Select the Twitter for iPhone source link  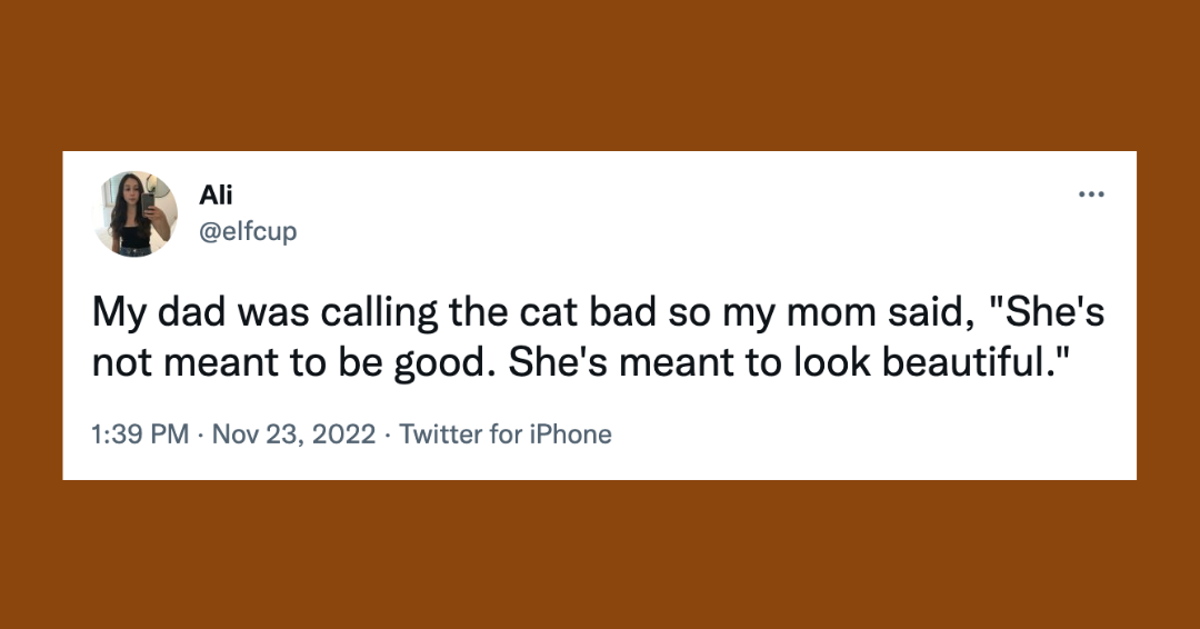click(x=505, y=434)
